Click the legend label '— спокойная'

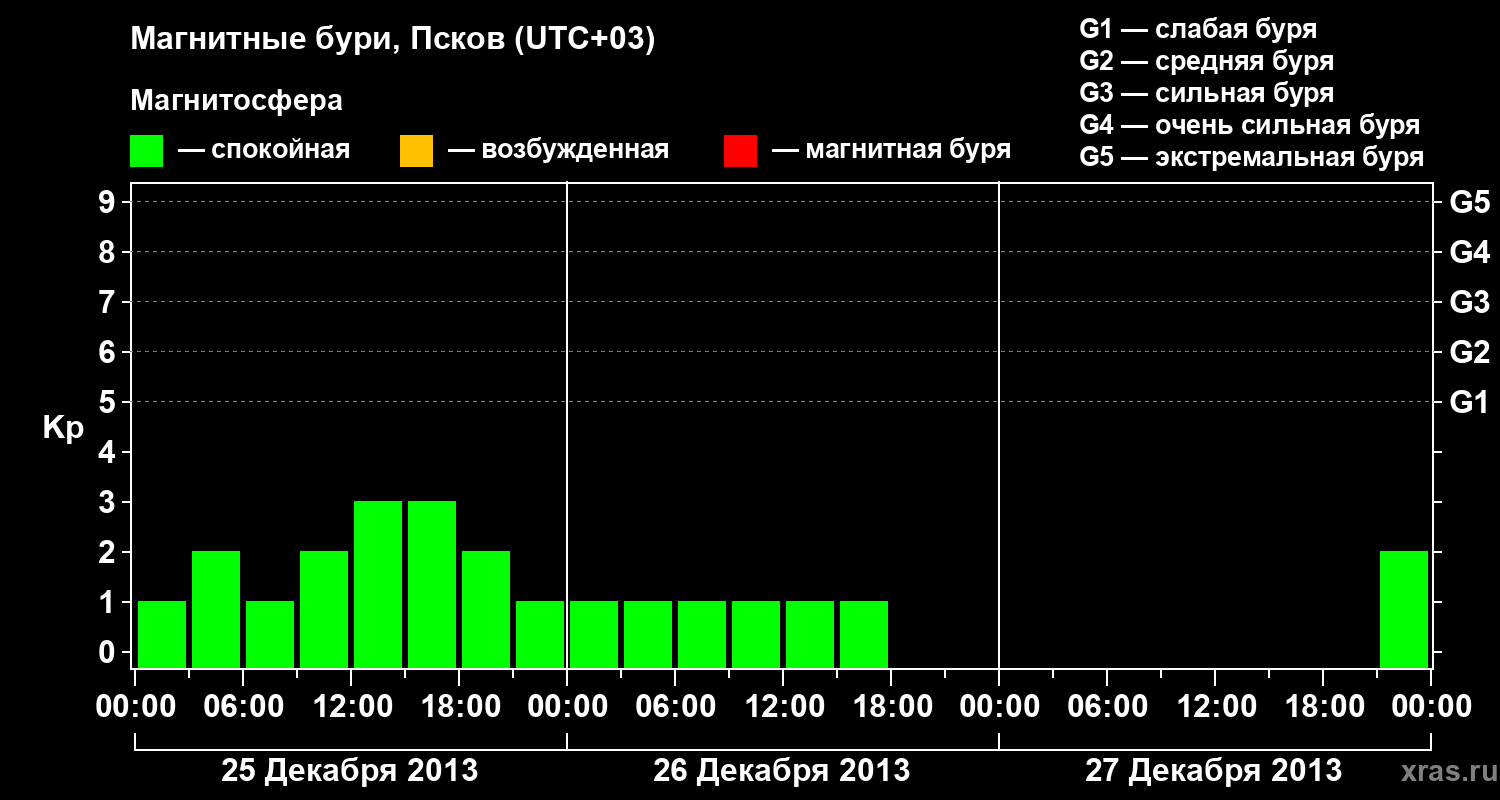click(x=264, y=151)
